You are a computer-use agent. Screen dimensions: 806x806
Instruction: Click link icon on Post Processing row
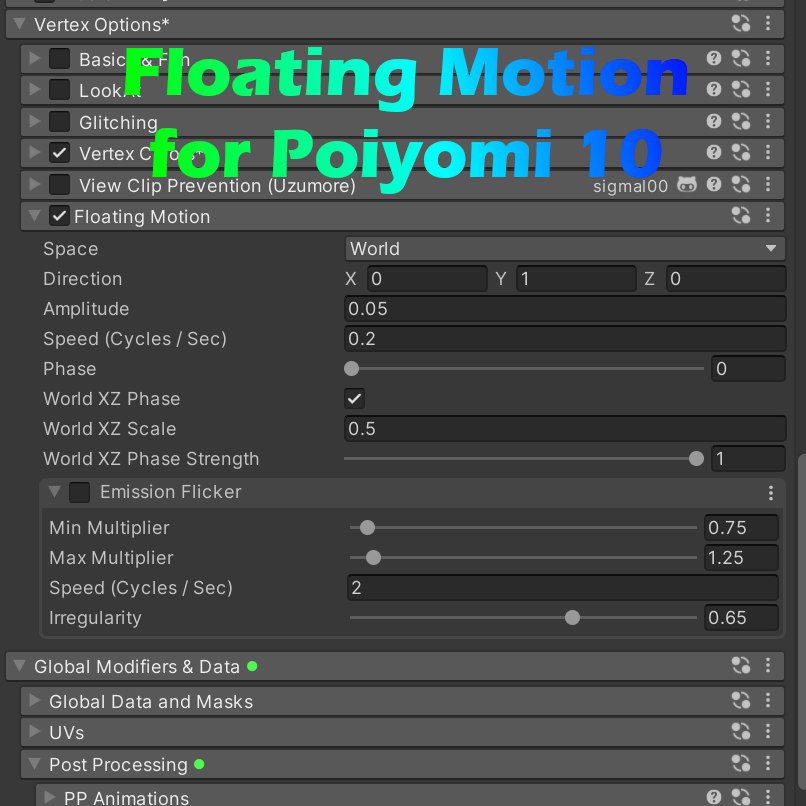click(741, 764)
